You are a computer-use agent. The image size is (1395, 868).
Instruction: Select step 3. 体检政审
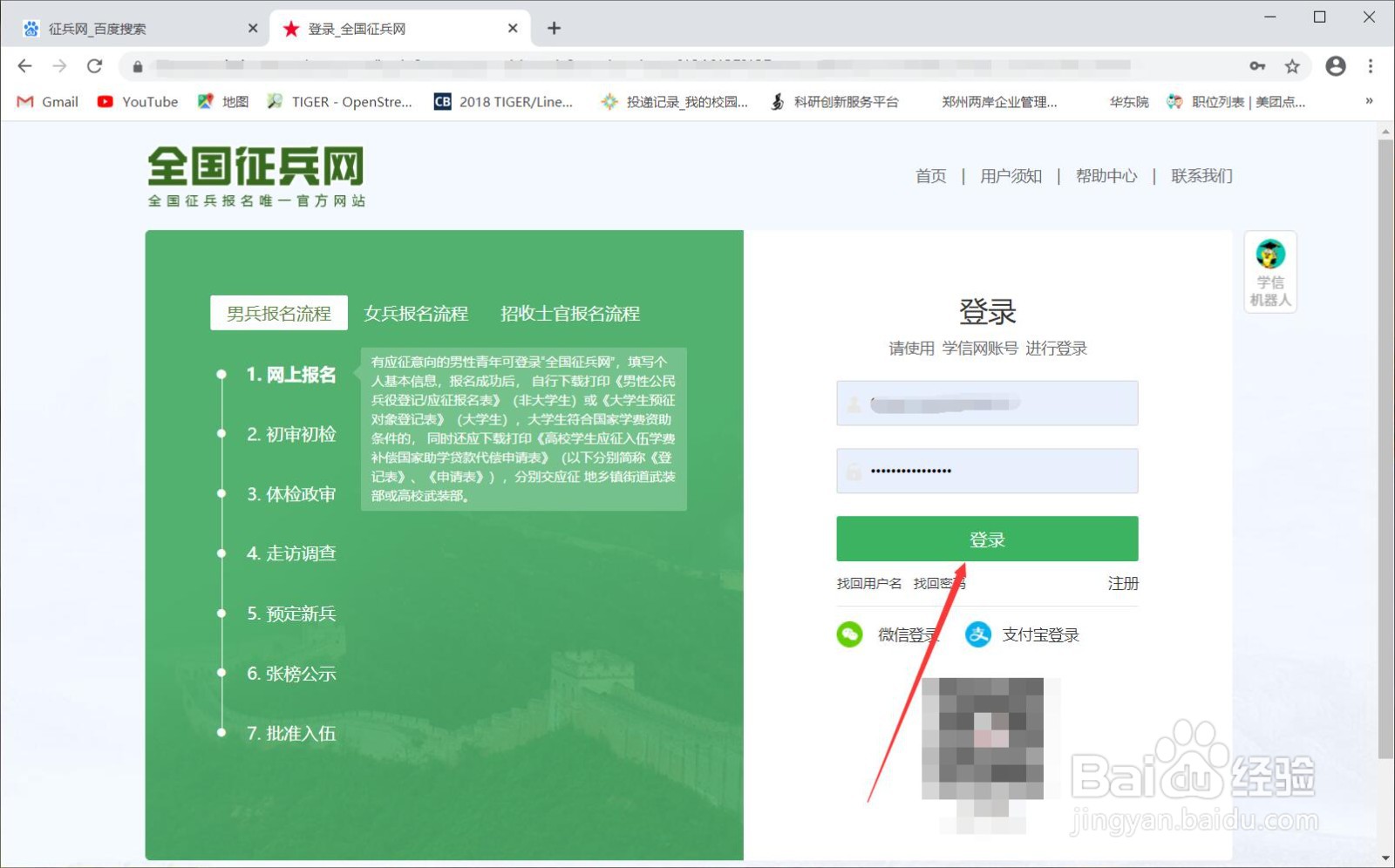(x=291, y=494)
